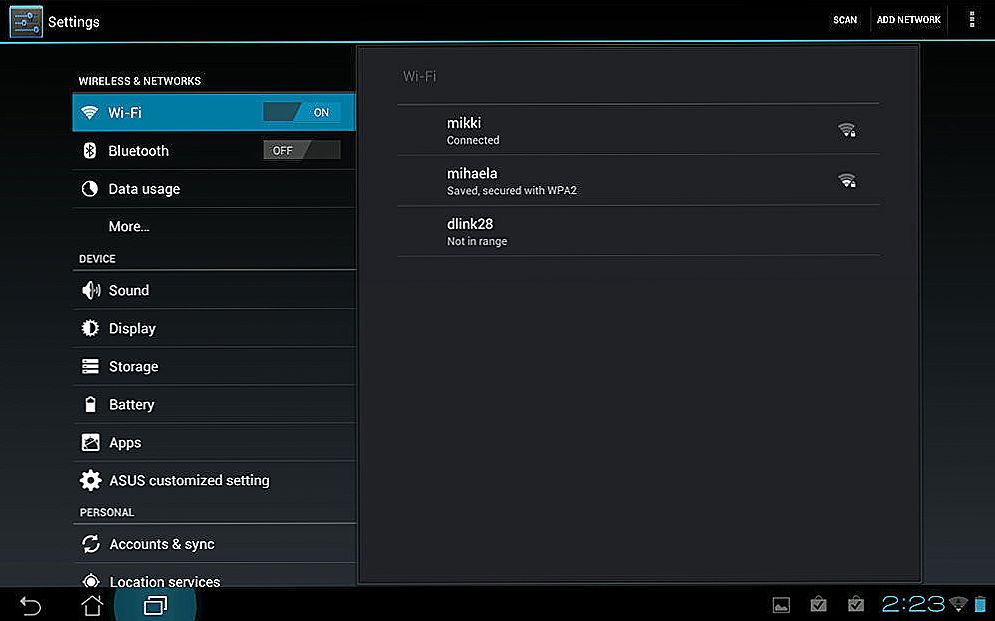Viewport: 995px width, 621px height.
Task: Open Location services settings
Action: pos(214,576)
